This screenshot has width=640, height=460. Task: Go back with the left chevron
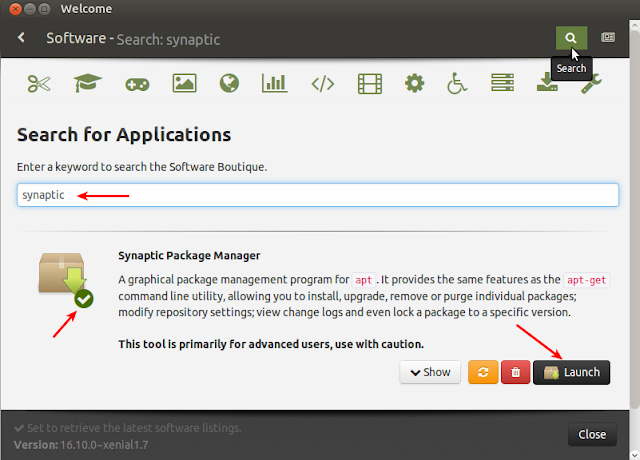click(x=21, y=38)
